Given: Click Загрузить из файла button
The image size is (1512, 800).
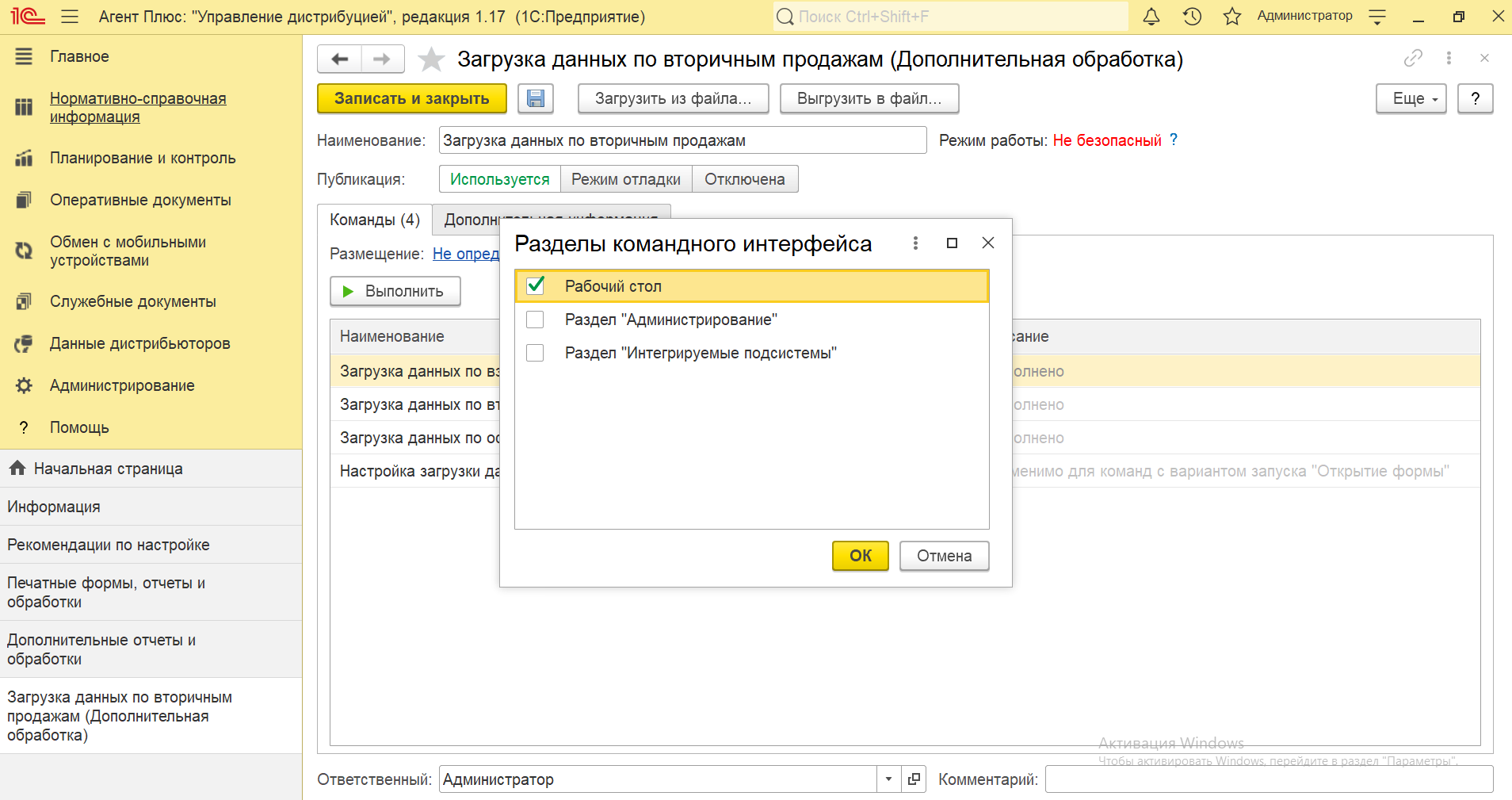Looking at the screenshot, I should (674, 98).
